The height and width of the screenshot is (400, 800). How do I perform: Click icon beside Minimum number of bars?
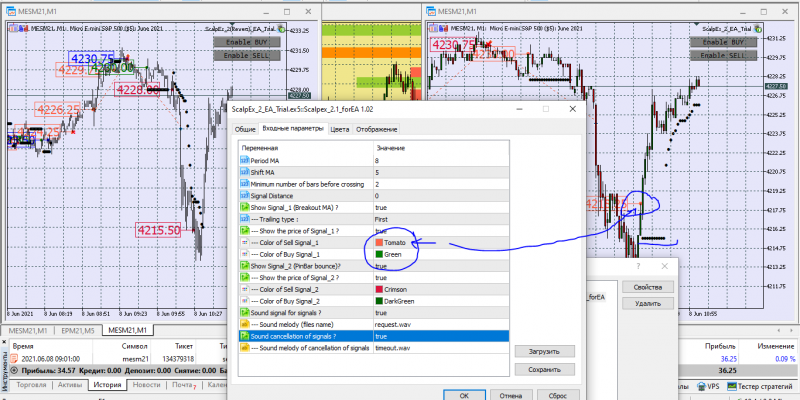point(244,184)
